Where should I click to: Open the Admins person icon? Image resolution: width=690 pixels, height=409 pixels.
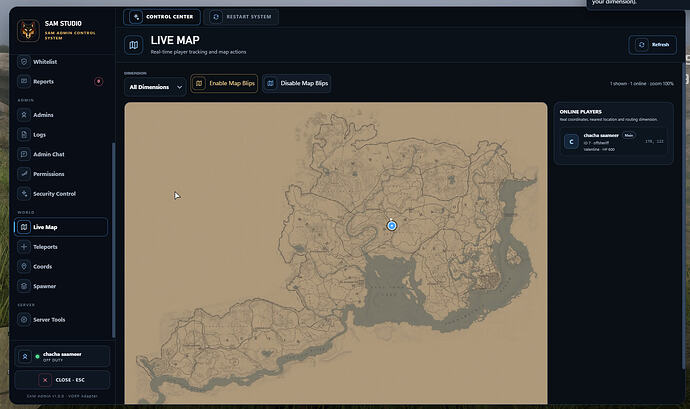pyautogui.click(x=24, y=115)
